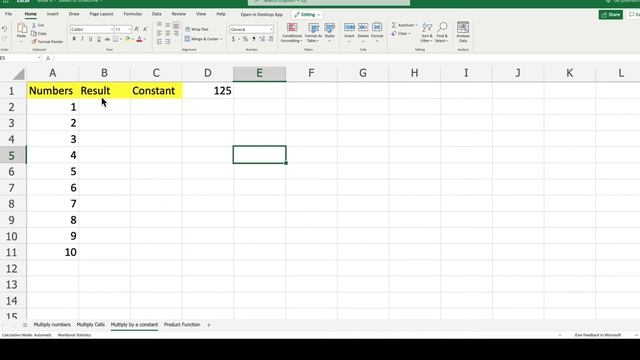Select column header F
The height and width of the screenshot is (360, 640).
[x=311, y=73]
